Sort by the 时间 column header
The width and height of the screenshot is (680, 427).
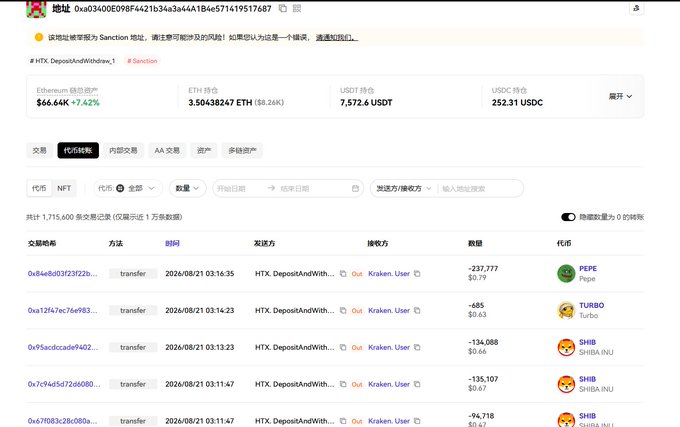[172, 243]
